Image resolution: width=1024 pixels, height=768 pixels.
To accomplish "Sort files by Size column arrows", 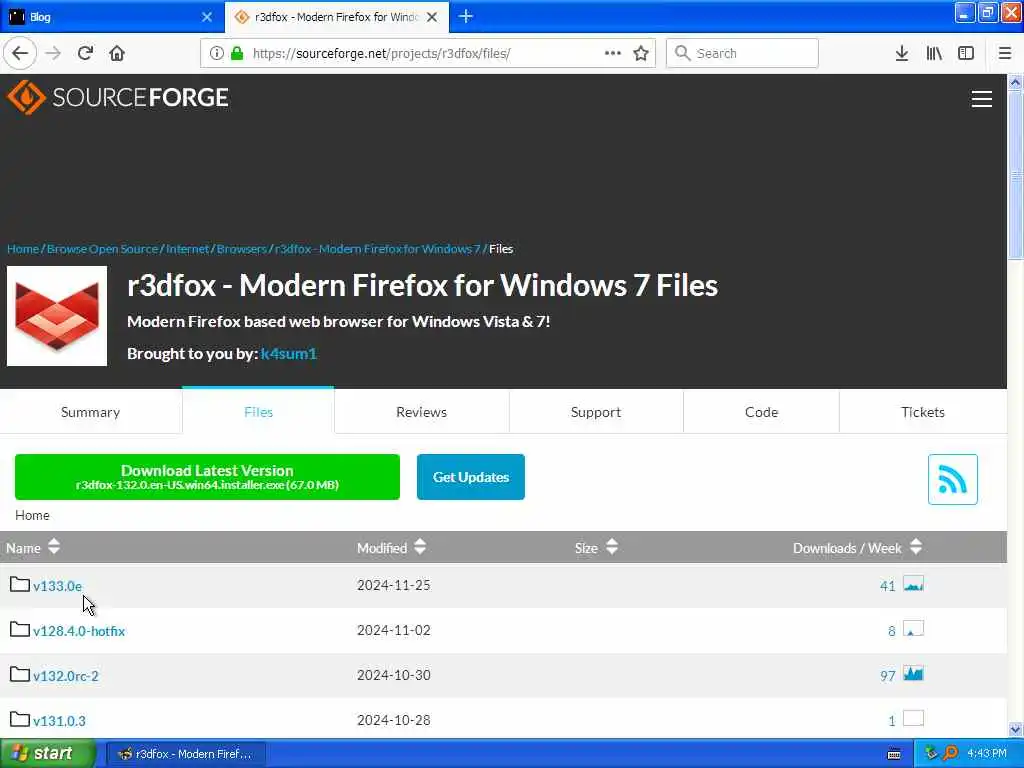I will click(x=611, y=547).
